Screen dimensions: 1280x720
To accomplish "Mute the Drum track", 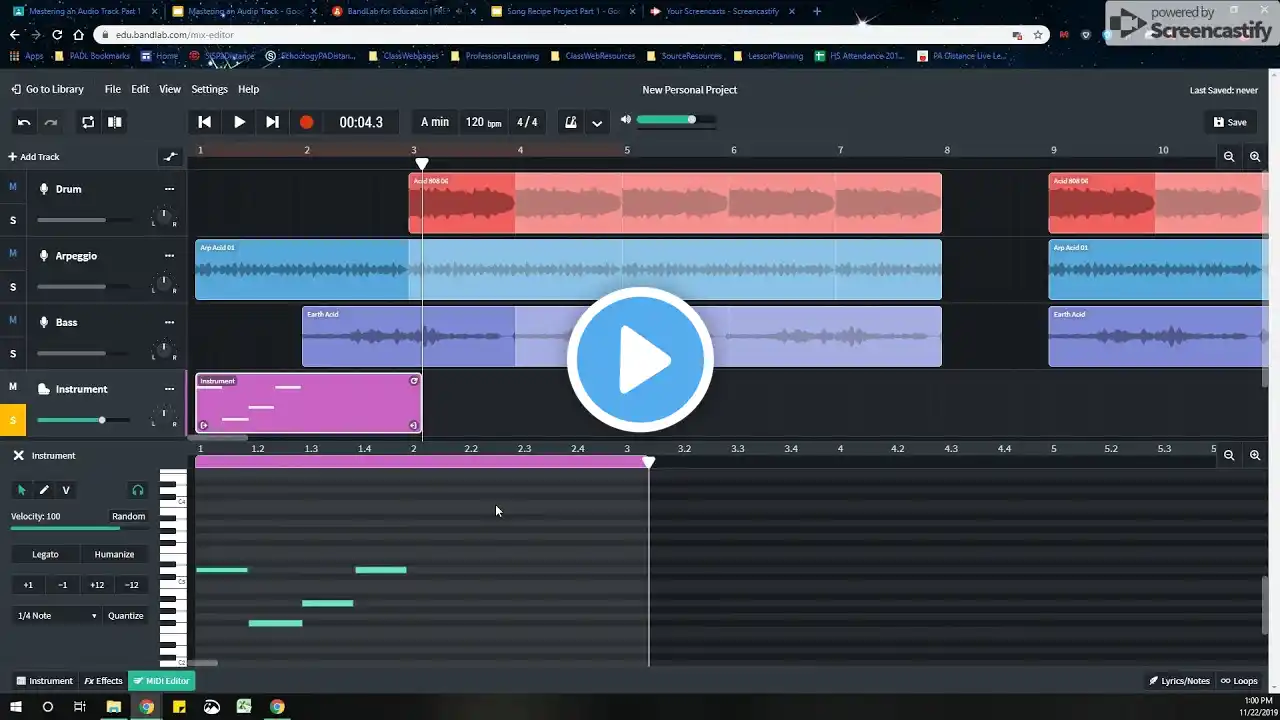I will click(13, 187).
